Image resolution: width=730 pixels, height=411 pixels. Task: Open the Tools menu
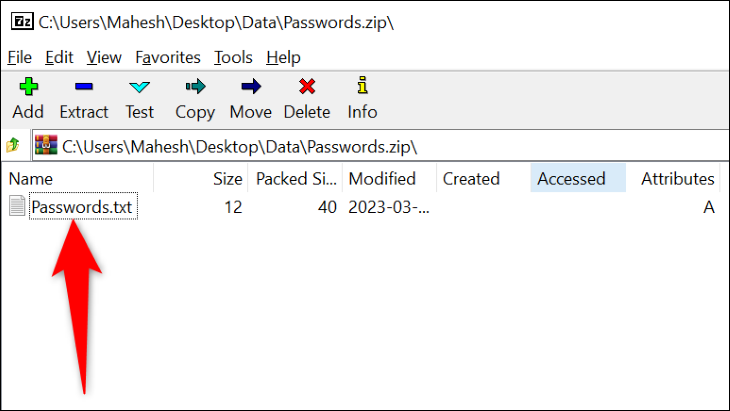233,57
